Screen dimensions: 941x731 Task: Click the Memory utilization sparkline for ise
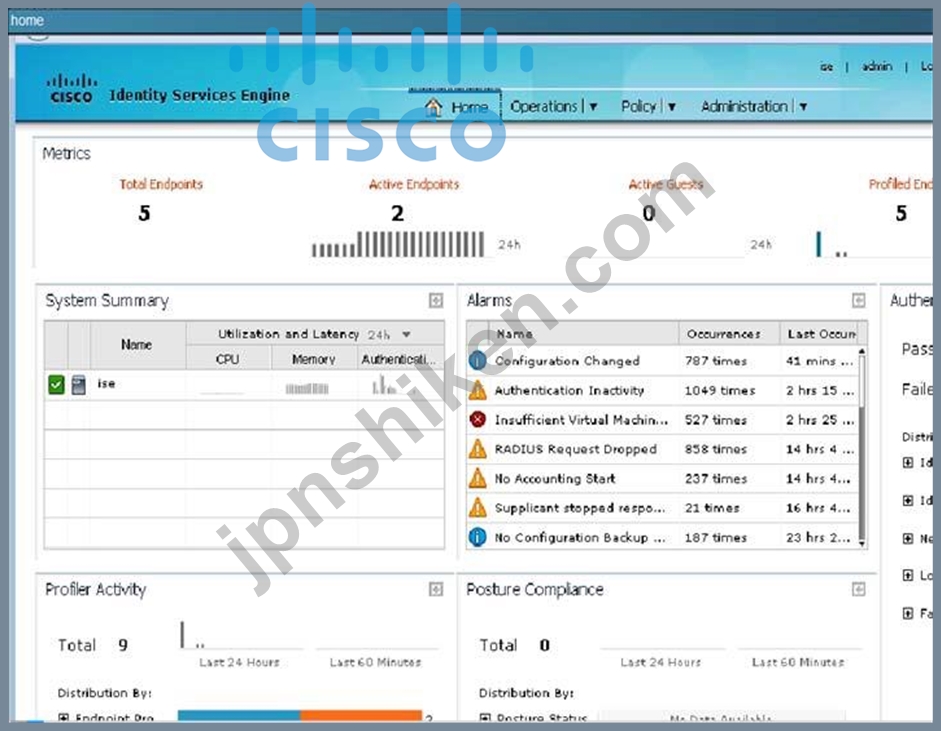[307, 388]
